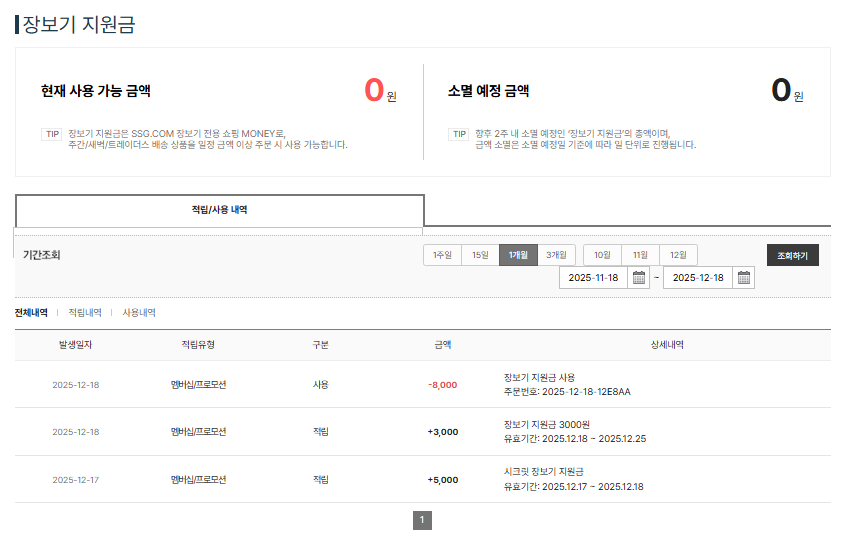866x538 pixels.
Task: Open the start date calendar icon
Action: [639, 278]
